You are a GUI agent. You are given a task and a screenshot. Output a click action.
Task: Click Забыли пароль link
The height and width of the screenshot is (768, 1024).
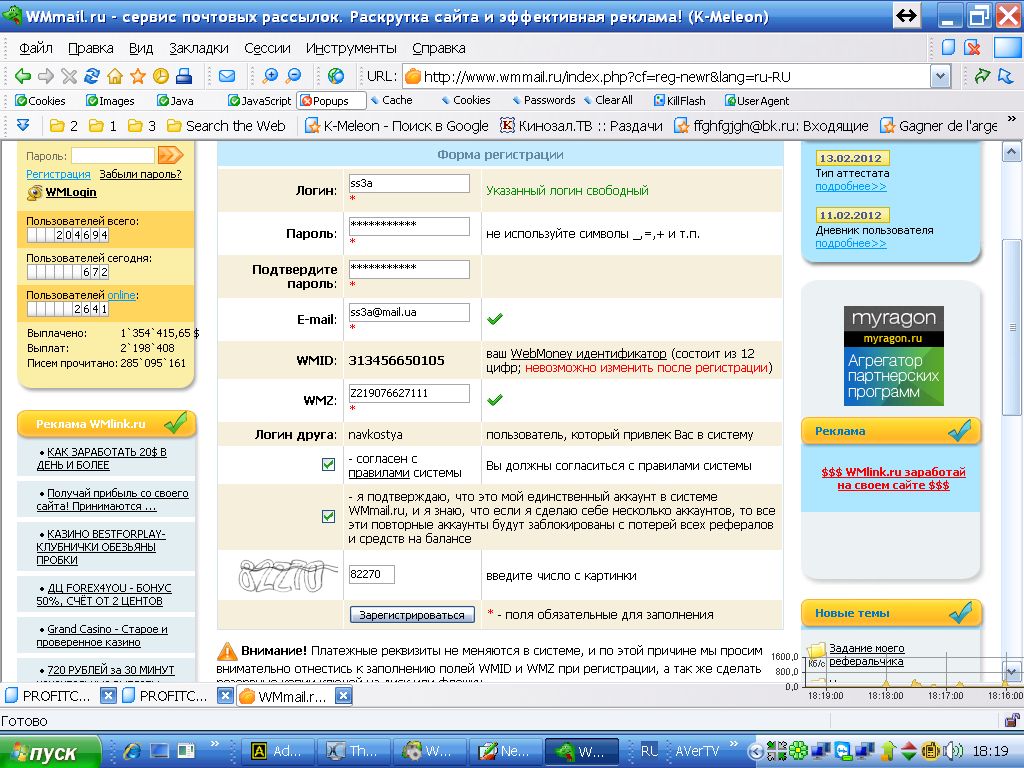pyautogui.click(x=140, y=174)
